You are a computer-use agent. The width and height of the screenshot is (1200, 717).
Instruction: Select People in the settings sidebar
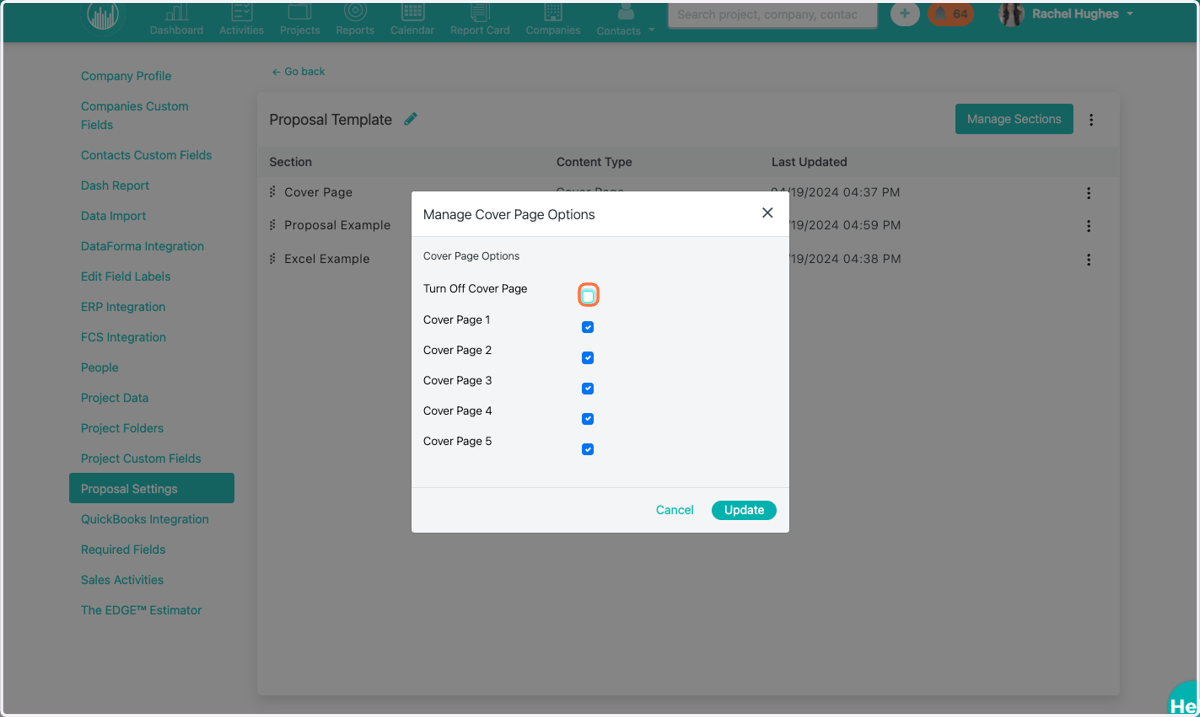click(x=100, y=367)
